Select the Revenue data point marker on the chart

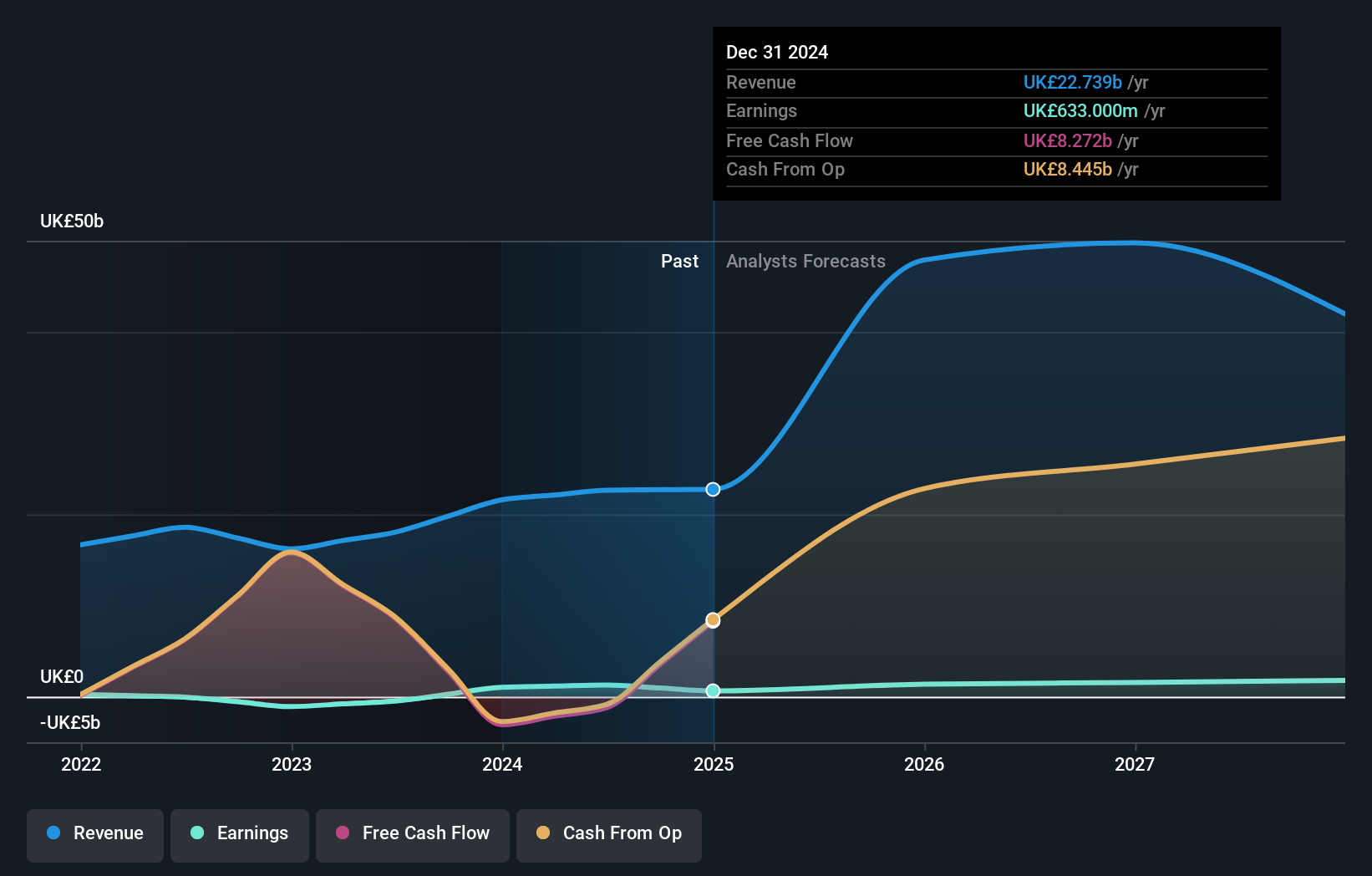(x=712, y=489)
